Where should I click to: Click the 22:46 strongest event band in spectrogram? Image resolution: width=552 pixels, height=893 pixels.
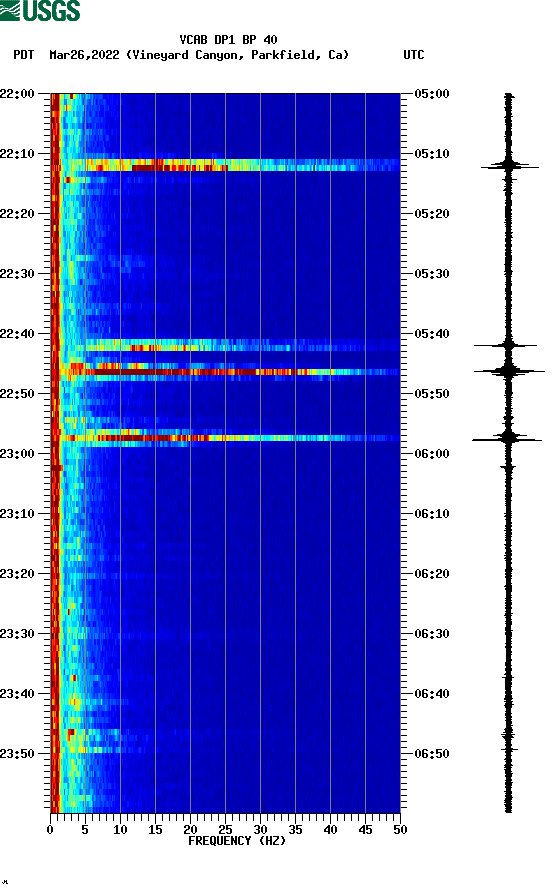point(226,372)
